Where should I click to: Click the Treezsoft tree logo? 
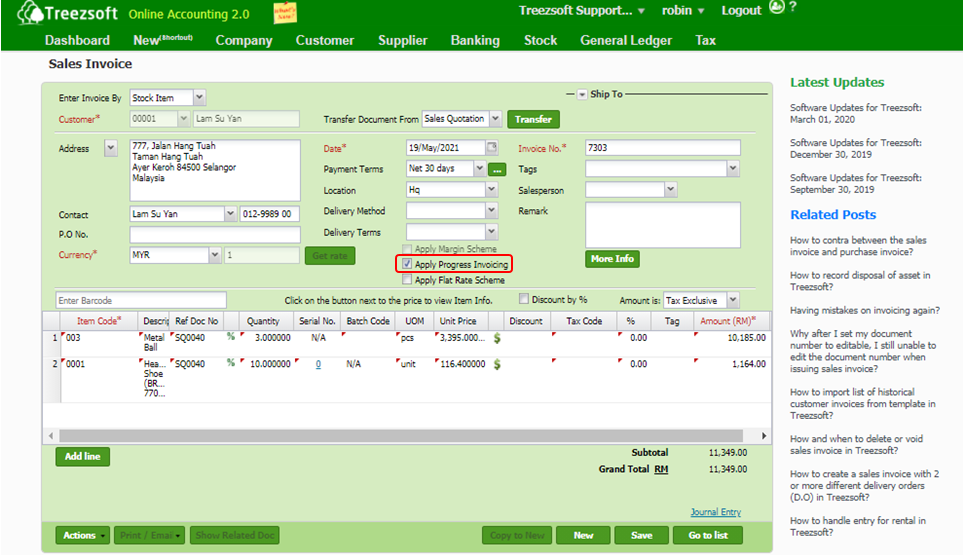(x=29, y=12)
